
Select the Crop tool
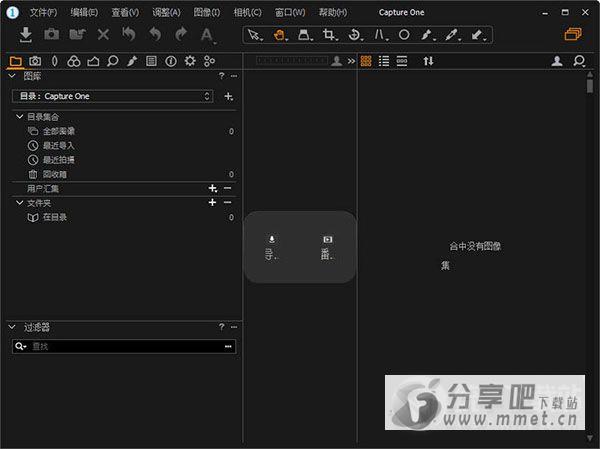(x=329, y=35)
